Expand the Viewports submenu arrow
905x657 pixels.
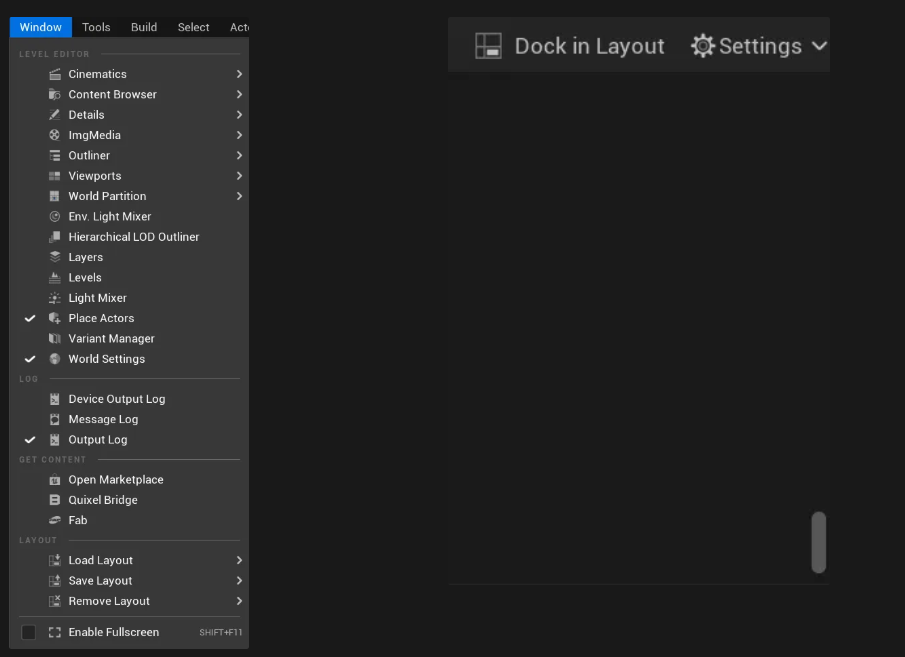239,176
